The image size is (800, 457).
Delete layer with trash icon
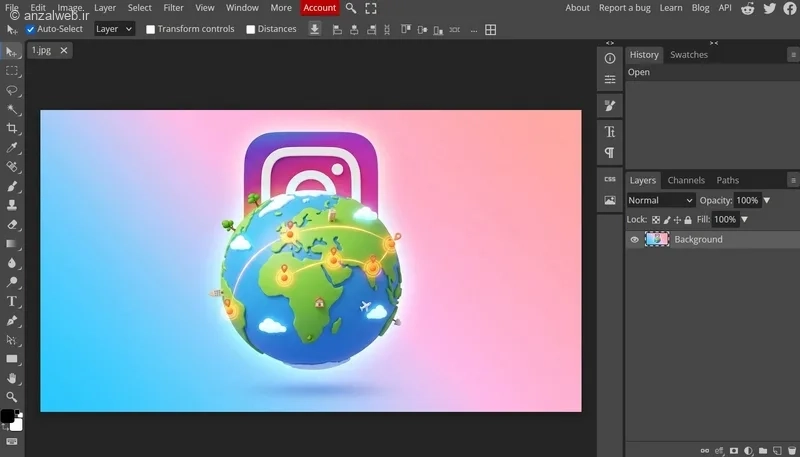coord(792,451)
